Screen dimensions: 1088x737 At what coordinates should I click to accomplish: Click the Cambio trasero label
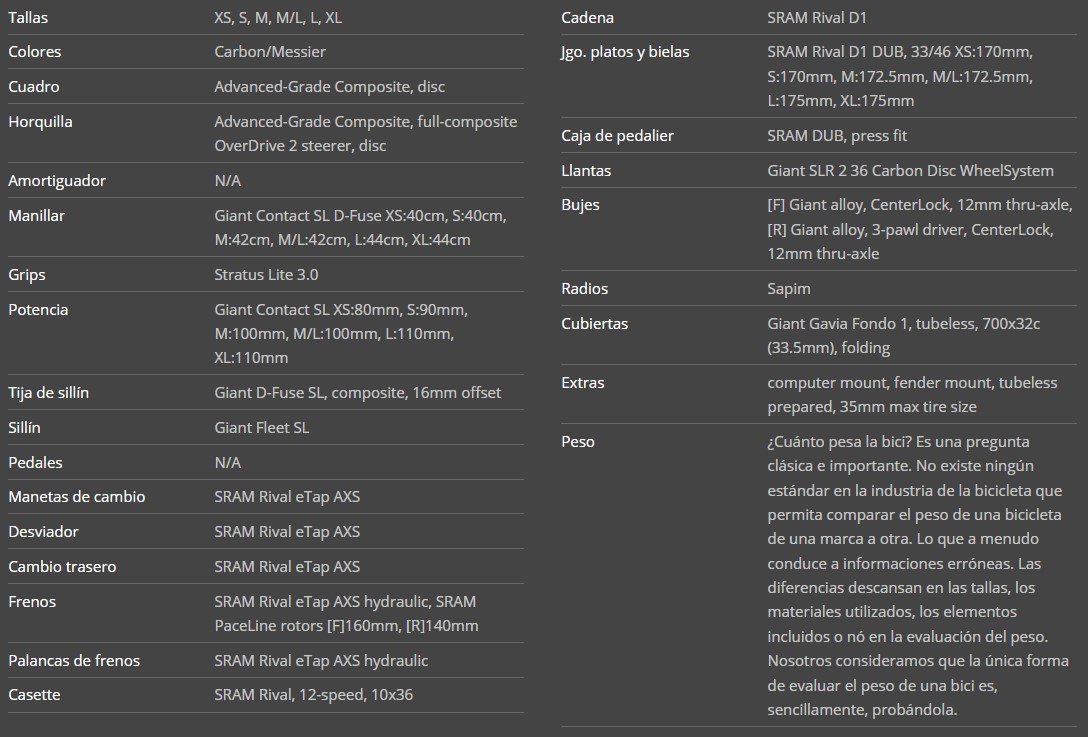(x=62, y=567)
